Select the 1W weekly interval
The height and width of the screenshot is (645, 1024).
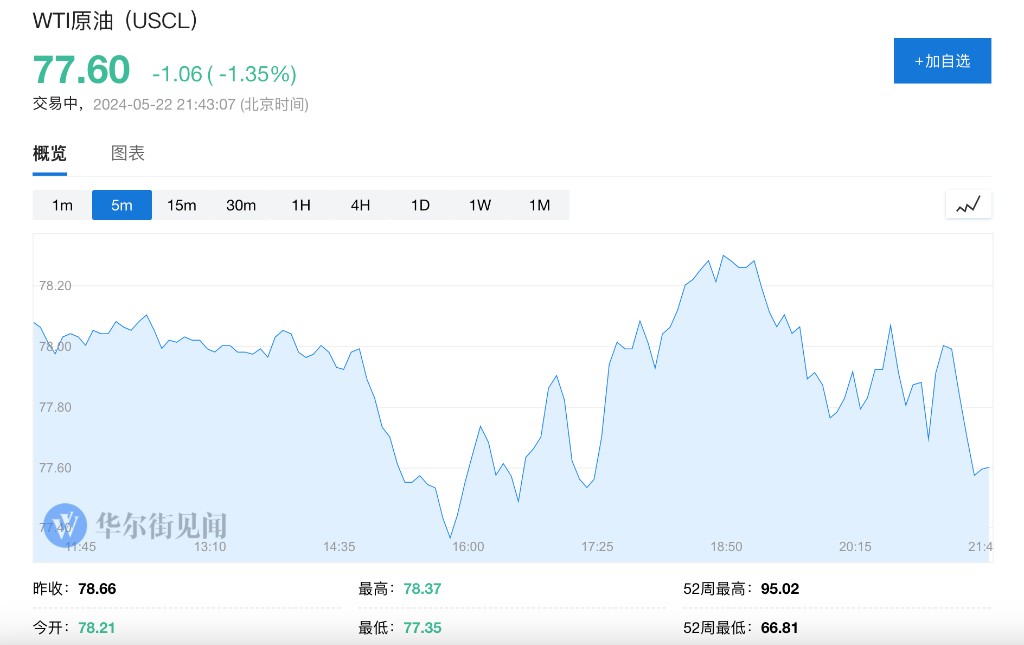(x=480, y=205)
